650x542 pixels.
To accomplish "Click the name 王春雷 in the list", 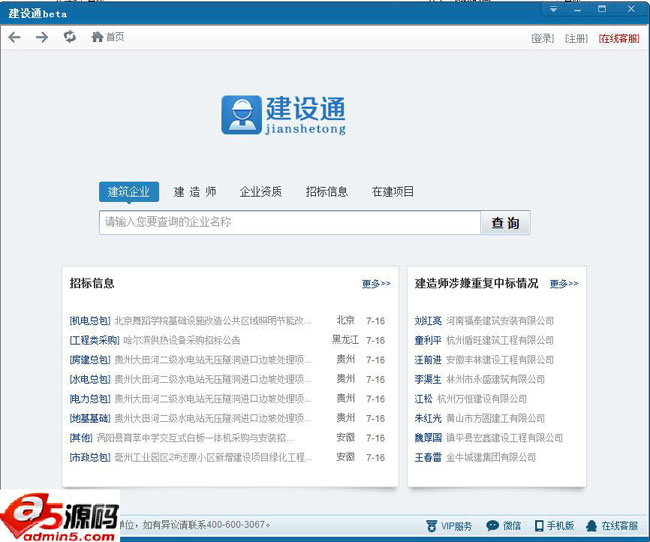I will point(428,457).
